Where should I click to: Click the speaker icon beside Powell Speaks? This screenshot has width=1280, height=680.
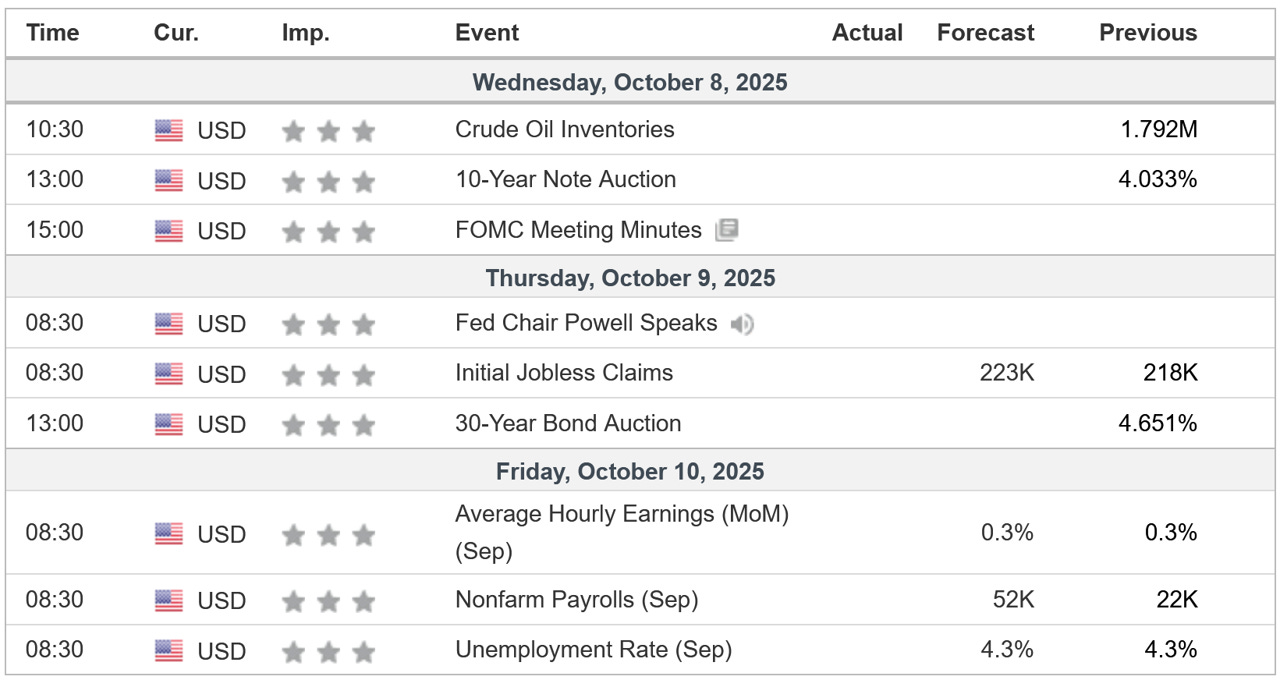741,324
